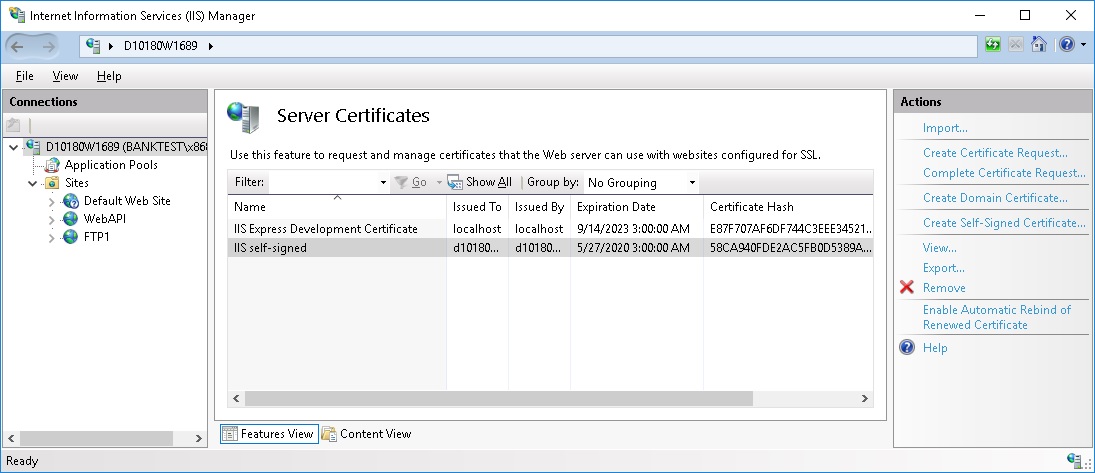Click the blue Help icon in Actions
Image resolution: width=1095 pixels, height=473 pixels.
pos(906,347)
